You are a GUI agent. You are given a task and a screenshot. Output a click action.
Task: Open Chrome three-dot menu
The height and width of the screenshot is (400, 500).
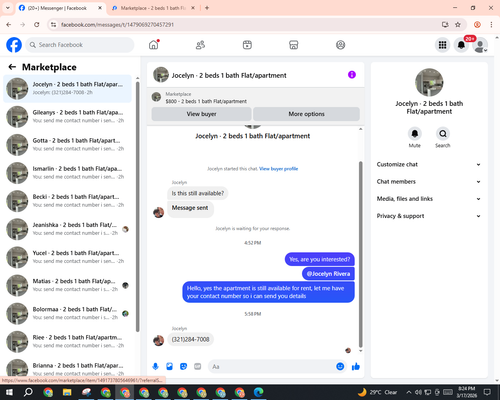click(491, 25)
